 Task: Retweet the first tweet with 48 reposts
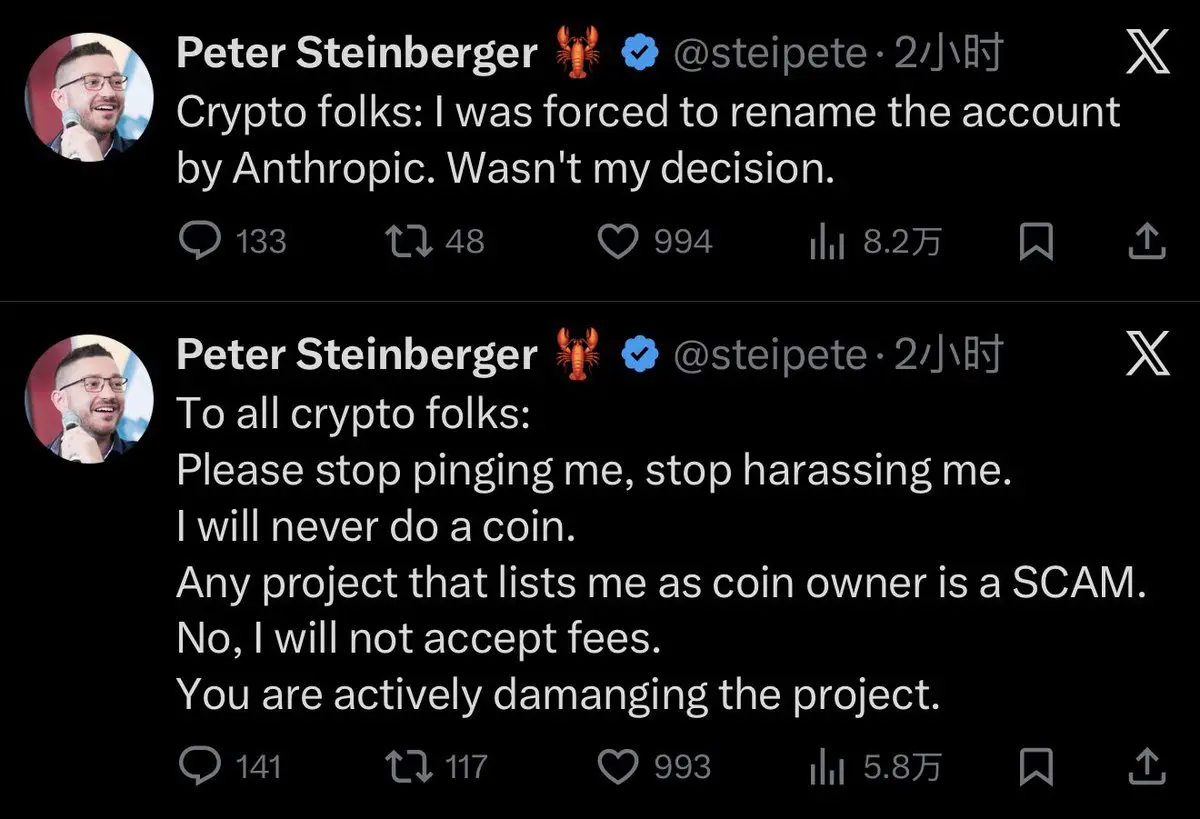point(406,241)
